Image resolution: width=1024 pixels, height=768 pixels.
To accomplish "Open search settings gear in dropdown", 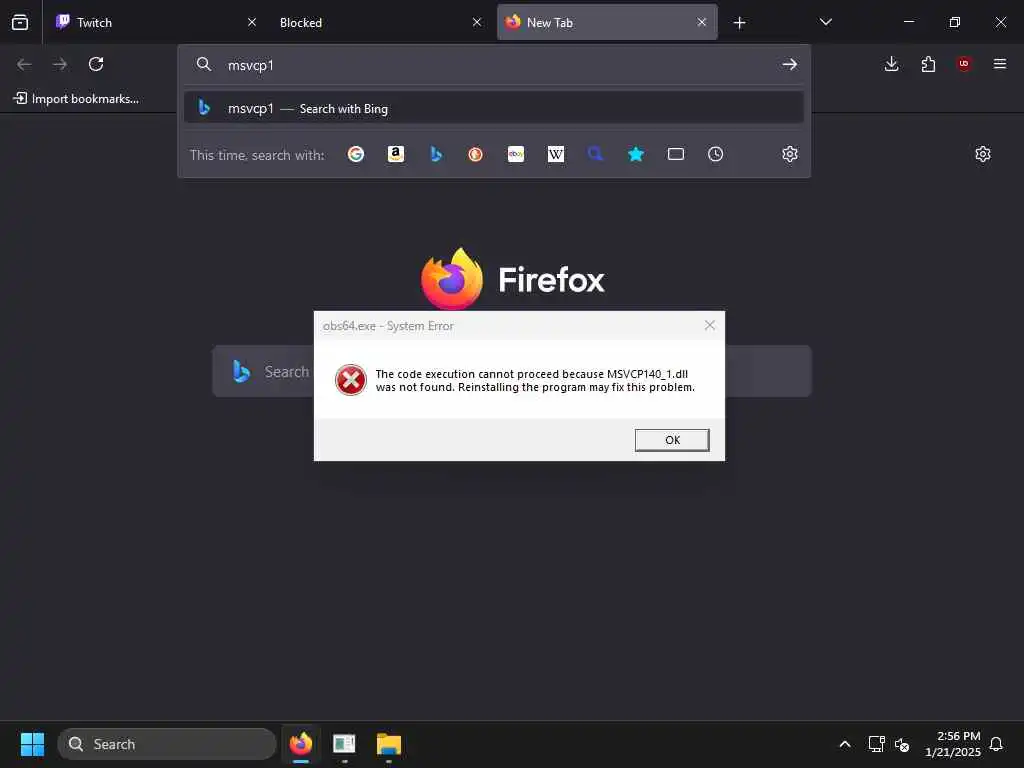I will click(790, 154).
